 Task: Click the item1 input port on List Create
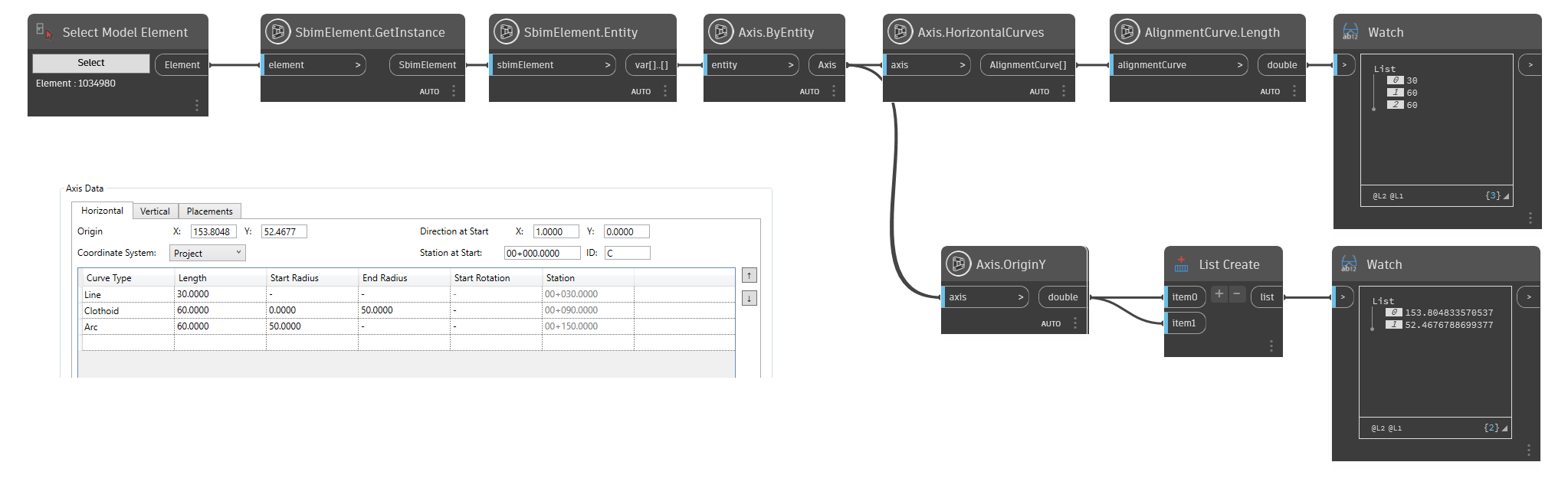pos(1185,323)
